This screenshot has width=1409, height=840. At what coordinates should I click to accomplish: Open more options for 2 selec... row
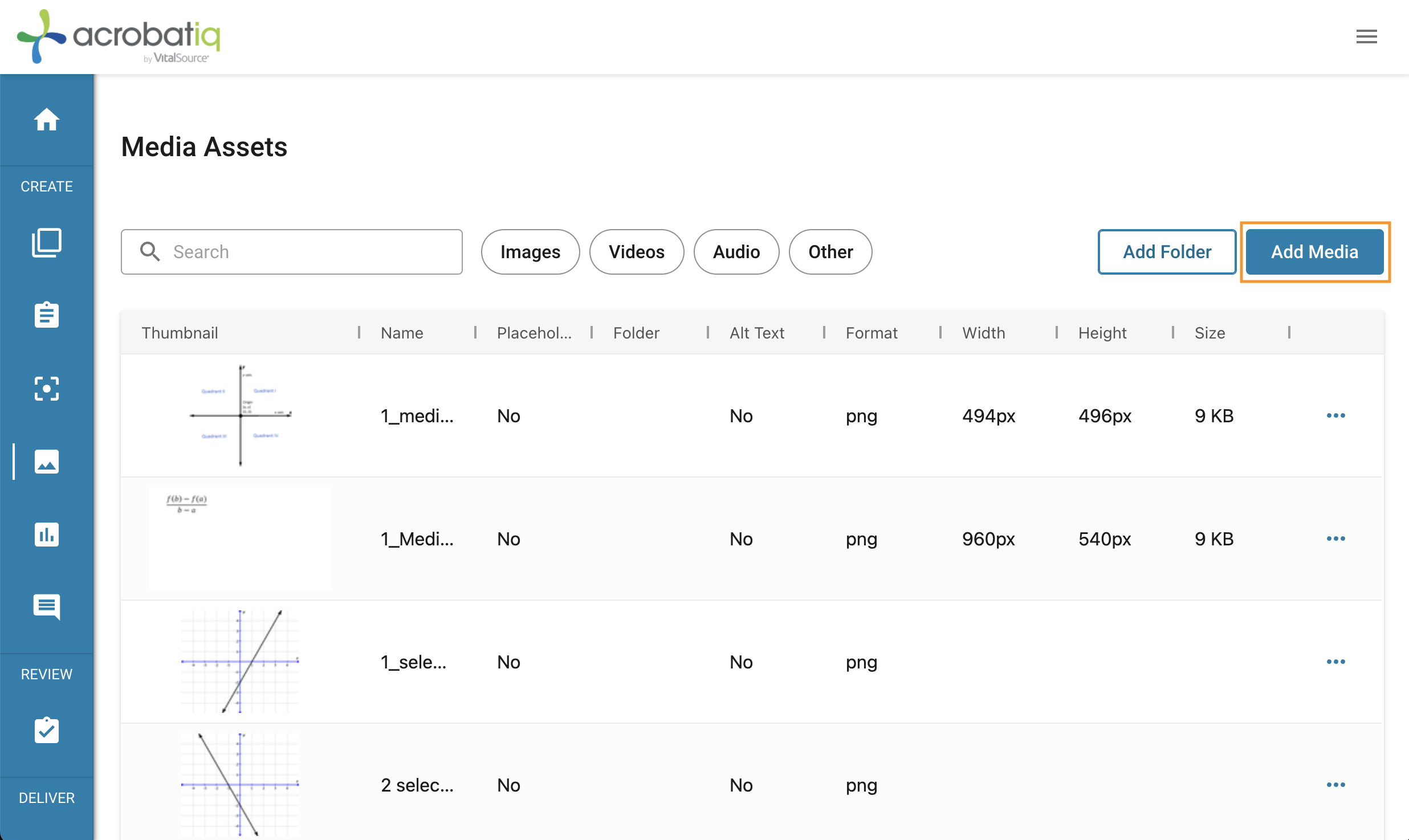tap(1335, 785)
